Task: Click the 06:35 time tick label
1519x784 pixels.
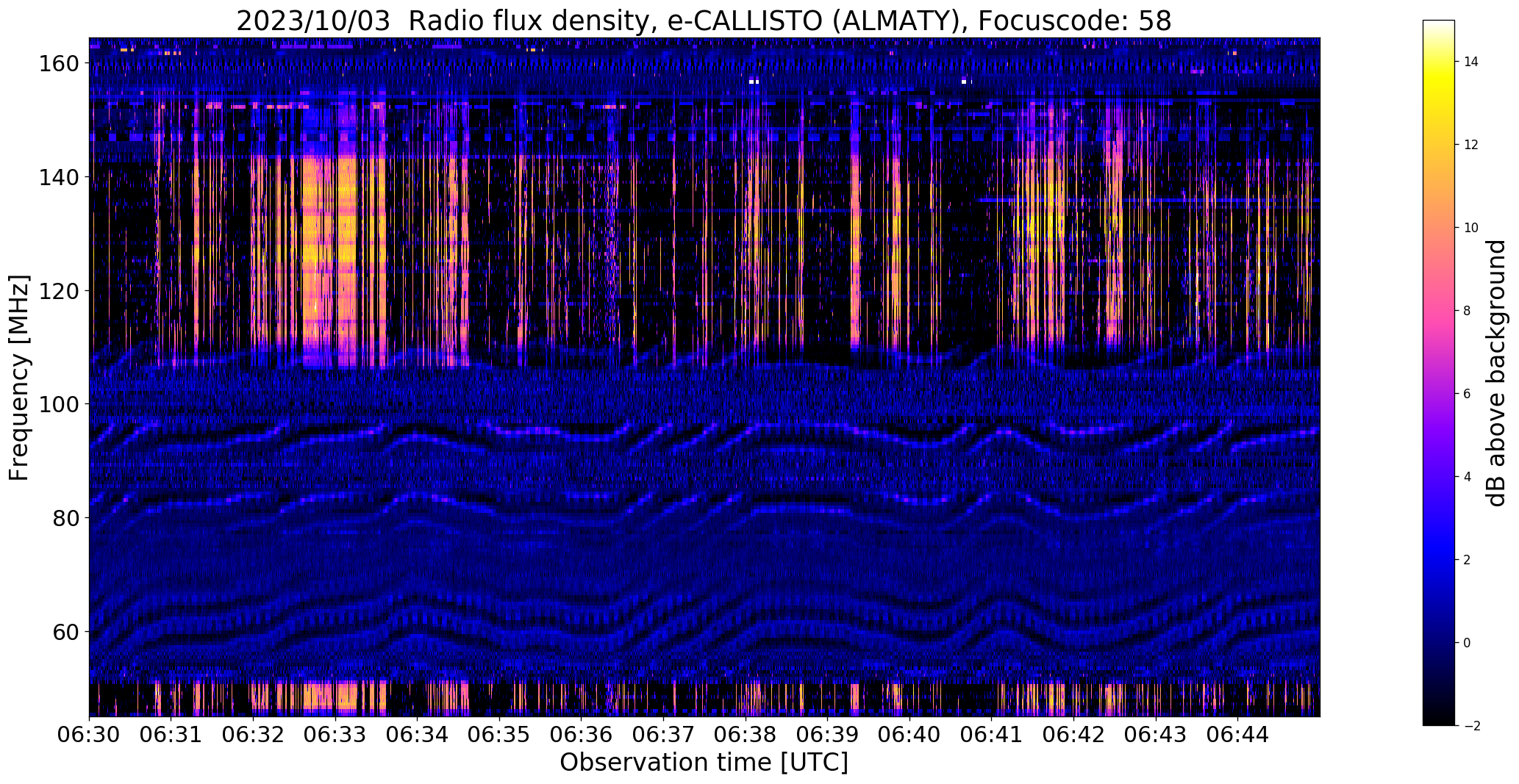Action: 499,734
